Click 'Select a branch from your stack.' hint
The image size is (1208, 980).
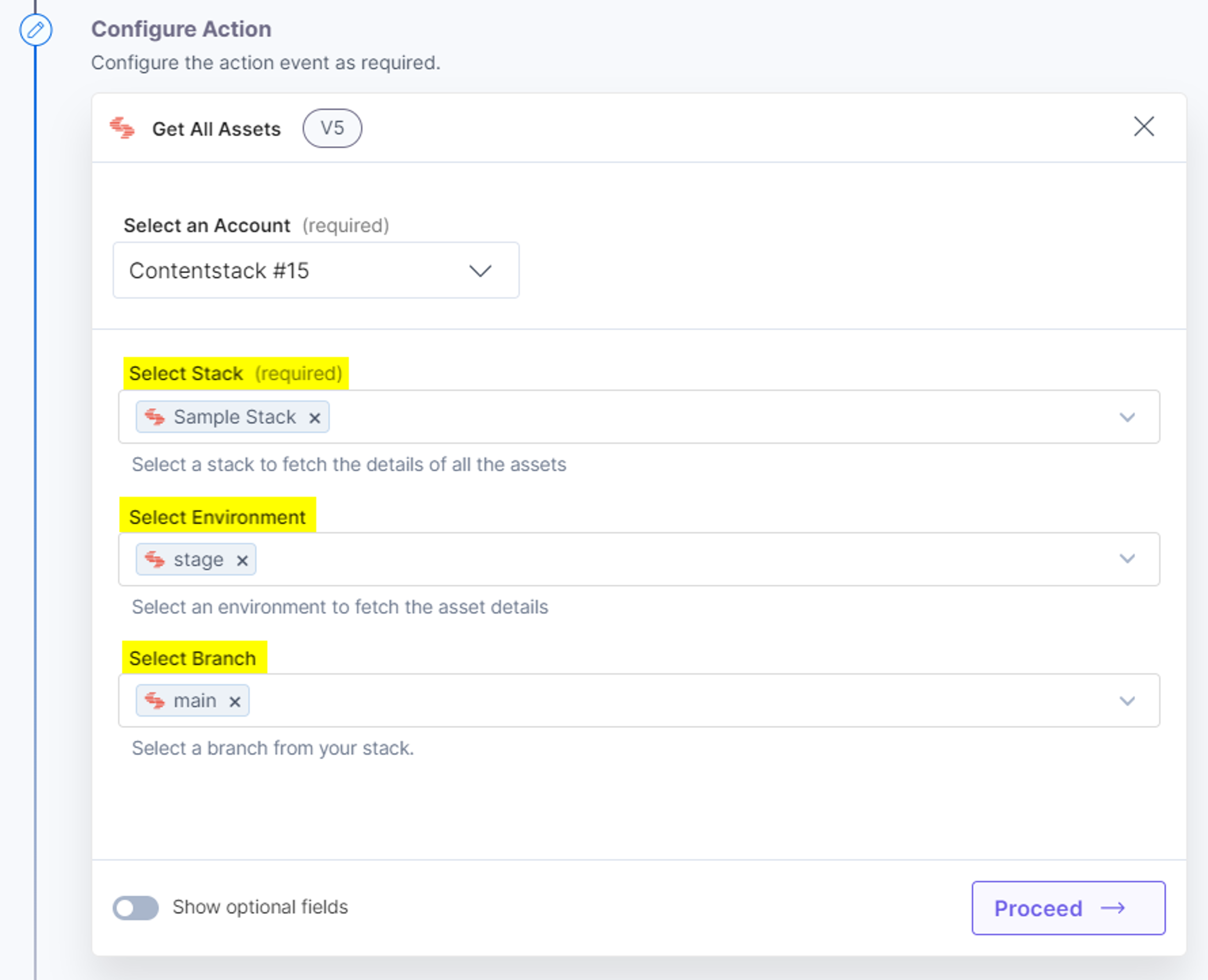[273, 748]
